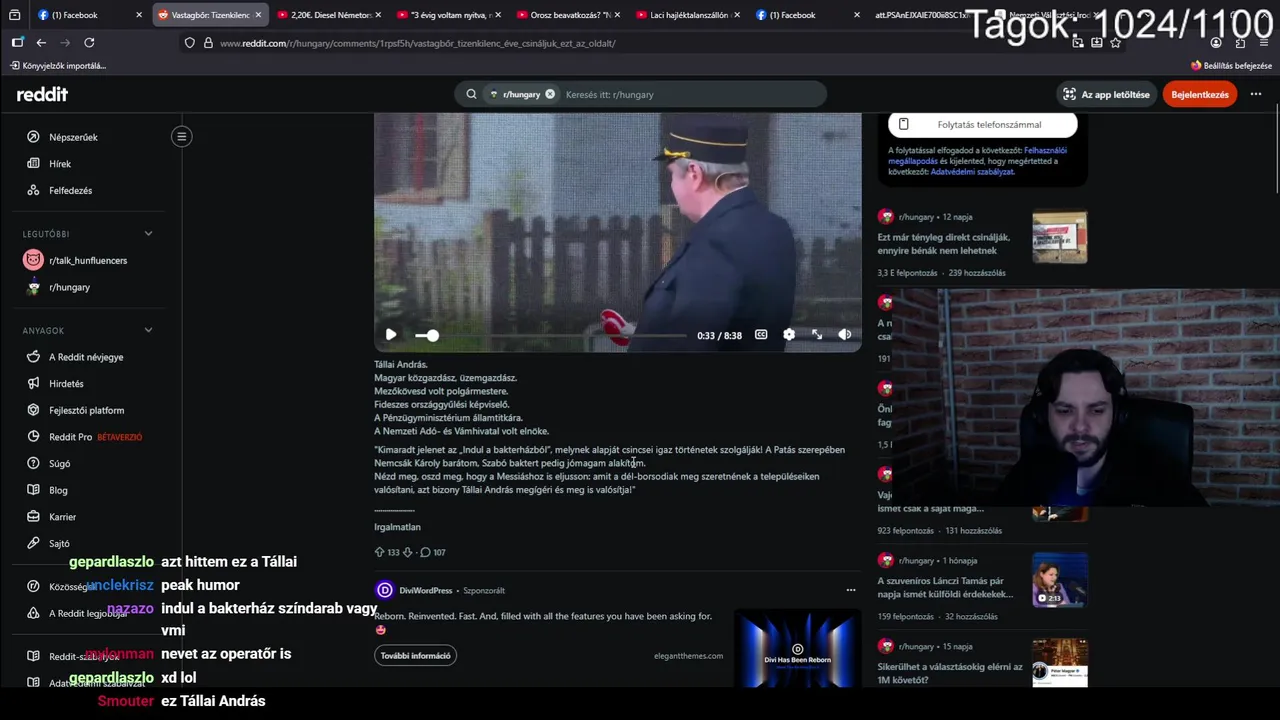The image size is (1280, 720).
Task: Go to the Reddit home logo
Action: (42, 94)
